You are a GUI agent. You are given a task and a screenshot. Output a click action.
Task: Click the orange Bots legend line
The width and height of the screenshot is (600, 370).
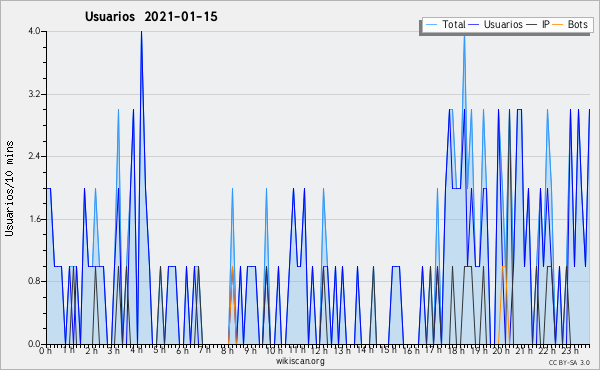[x=558, y=24]
